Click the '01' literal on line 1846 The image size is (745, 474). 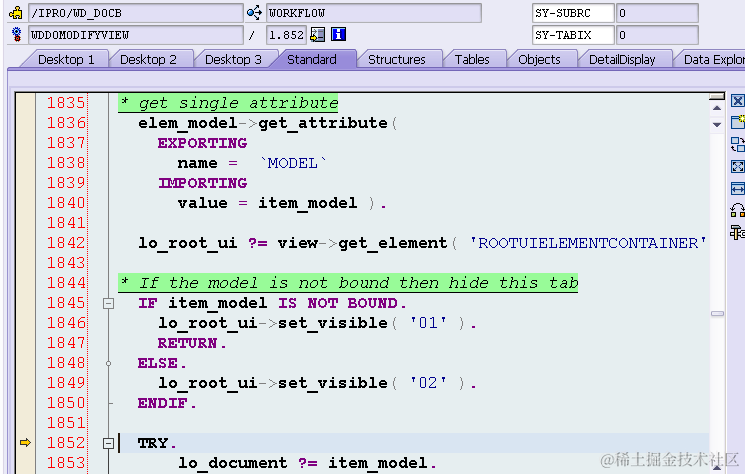(428, 323)
